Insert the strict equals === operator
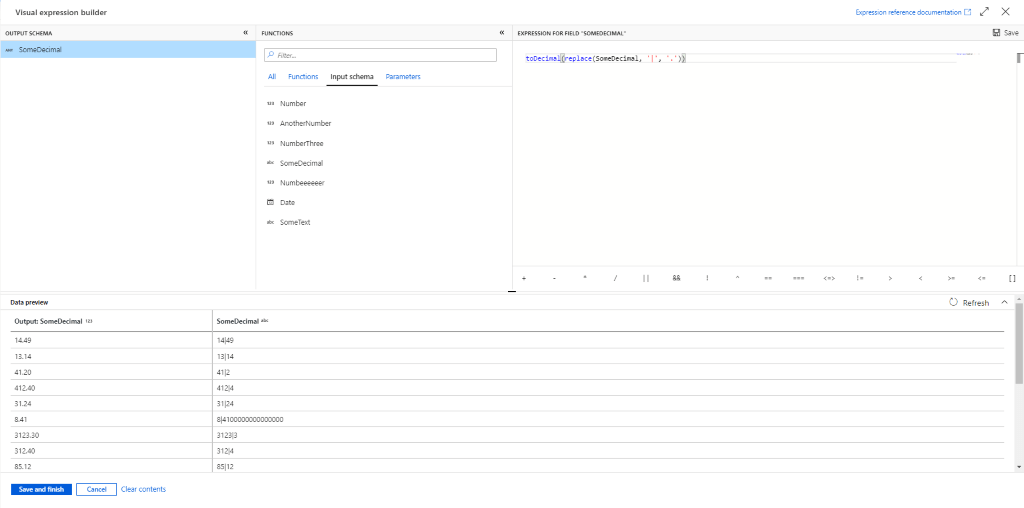Viewport: 1024px width, 508px height. tap(799, 278)
